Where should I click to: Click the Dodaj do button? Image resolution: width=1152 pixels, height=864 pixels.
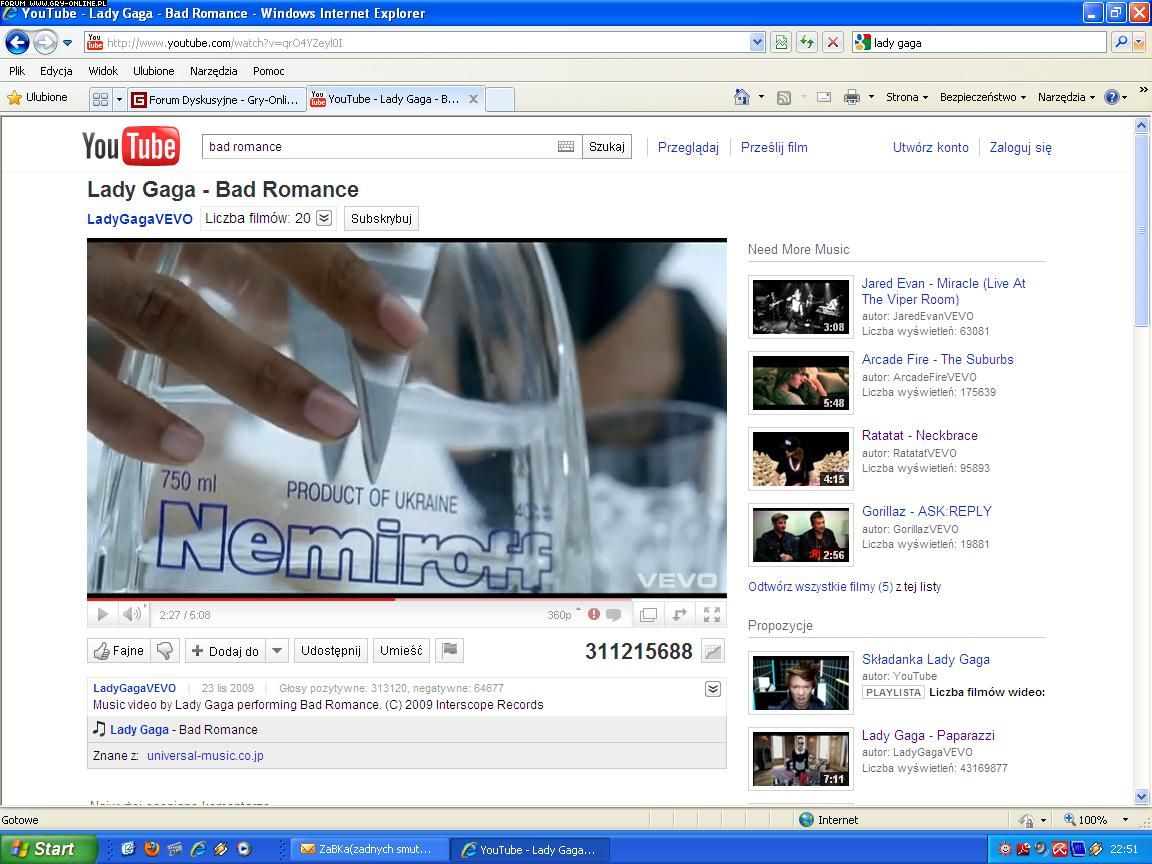click(225, 651)
